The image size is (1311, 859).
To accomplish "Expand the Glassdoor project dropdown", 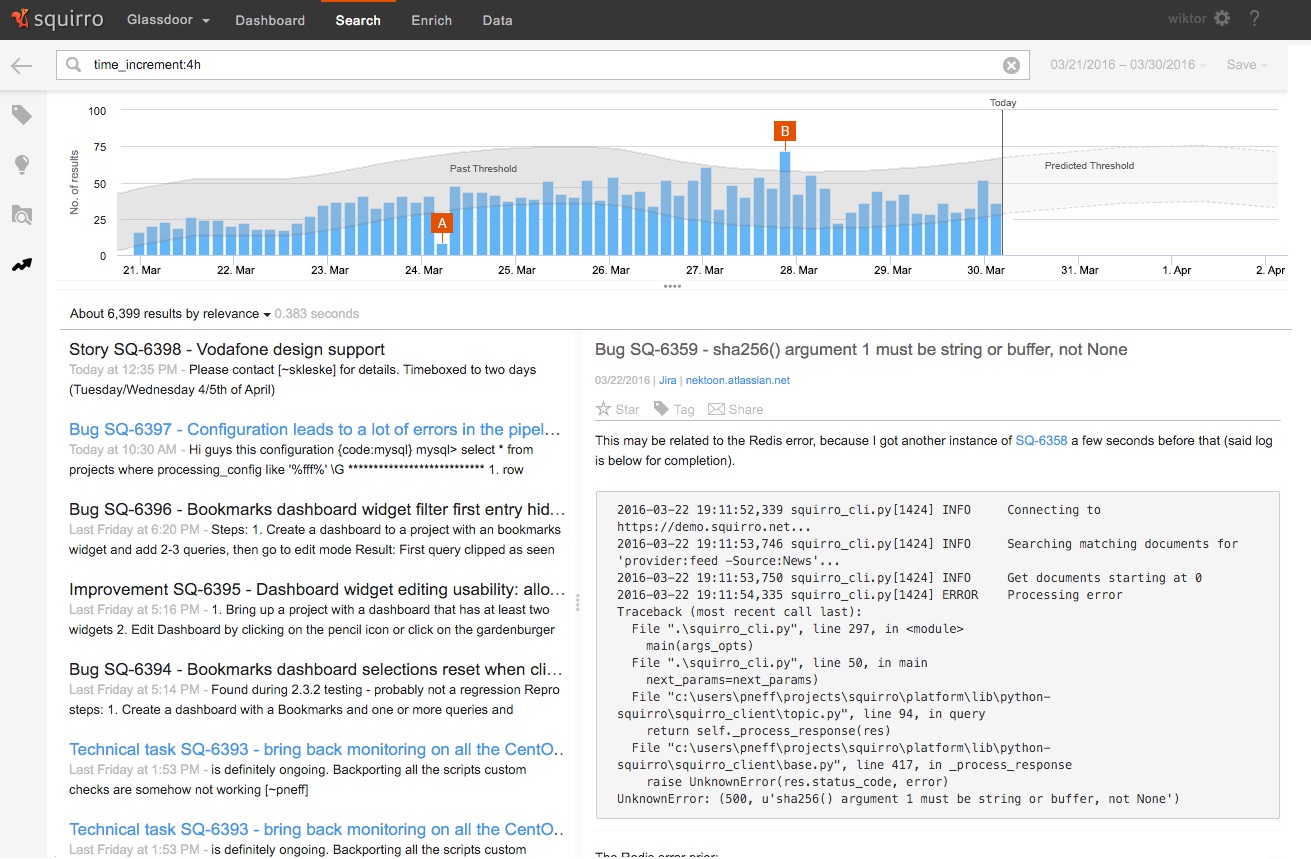I will [168, 20].
